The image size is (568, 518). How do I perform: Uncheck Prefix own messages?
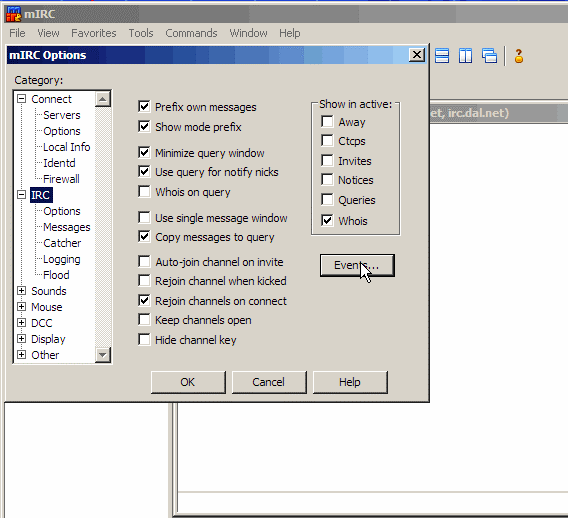pyautogui.click(x=144, y=106)
